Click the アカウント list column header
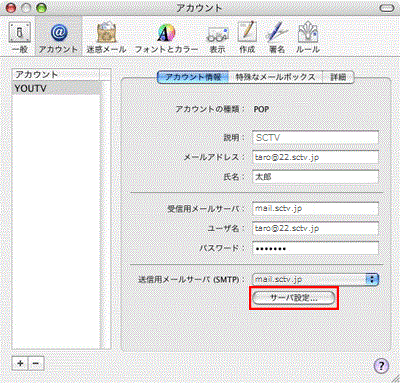 click(x=56, y=75)
